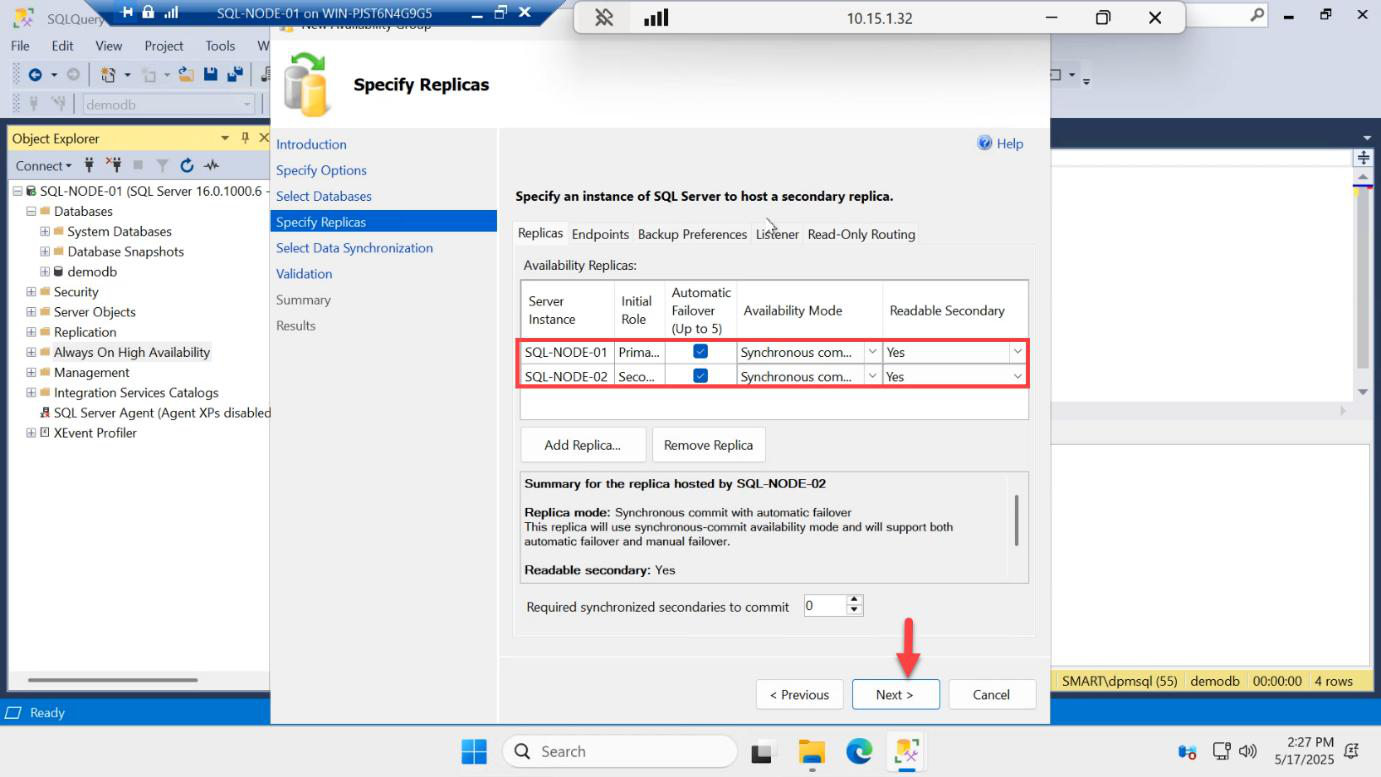Click the replica summary vertical scrollbar
1381x777 pixels.
coord(1017,520)
